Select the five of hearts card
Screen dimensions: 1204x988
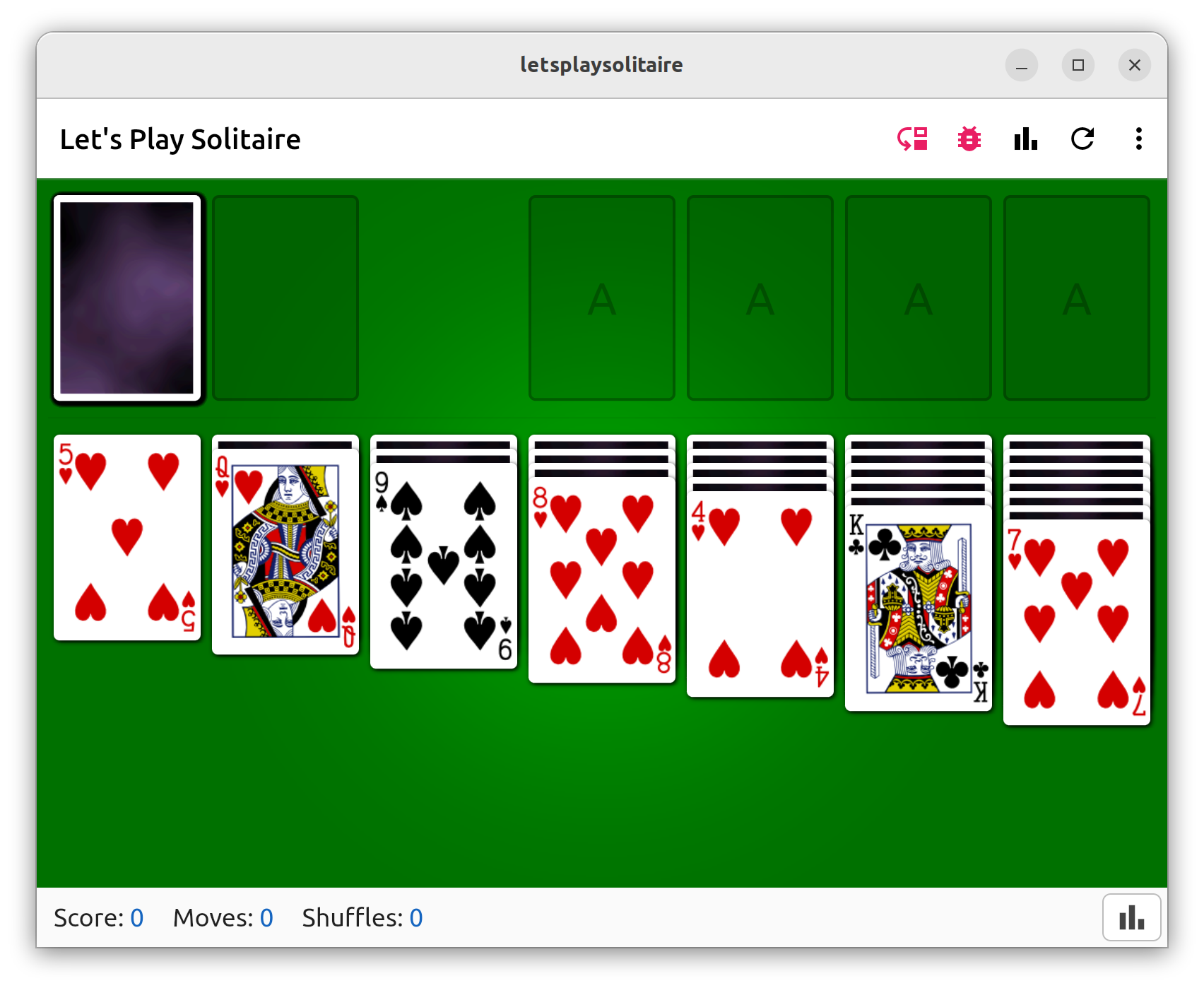click(127, 538)
